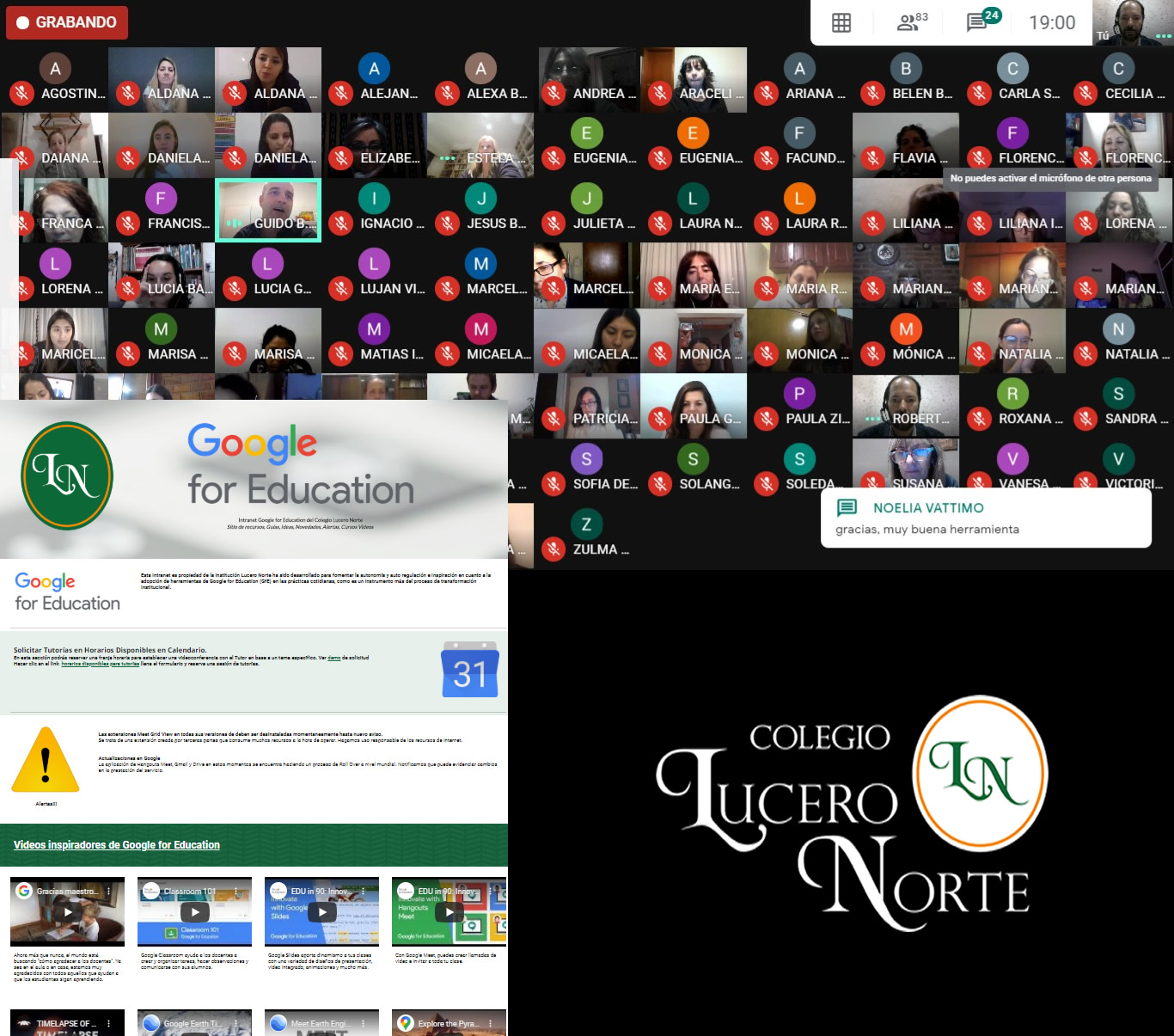The image size is (1174, 1036).
Task: Click the muted mic icon for BELEN B
Action: [873, 93]
